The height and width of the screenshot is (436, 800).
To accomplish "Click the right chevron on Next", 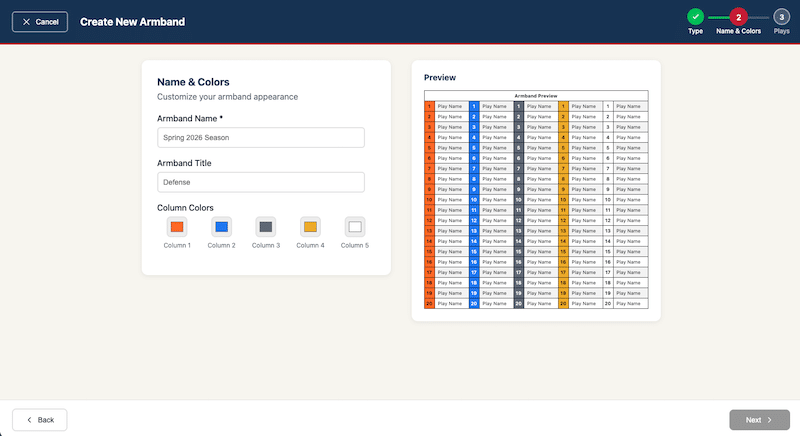I will tap(770, 420).
